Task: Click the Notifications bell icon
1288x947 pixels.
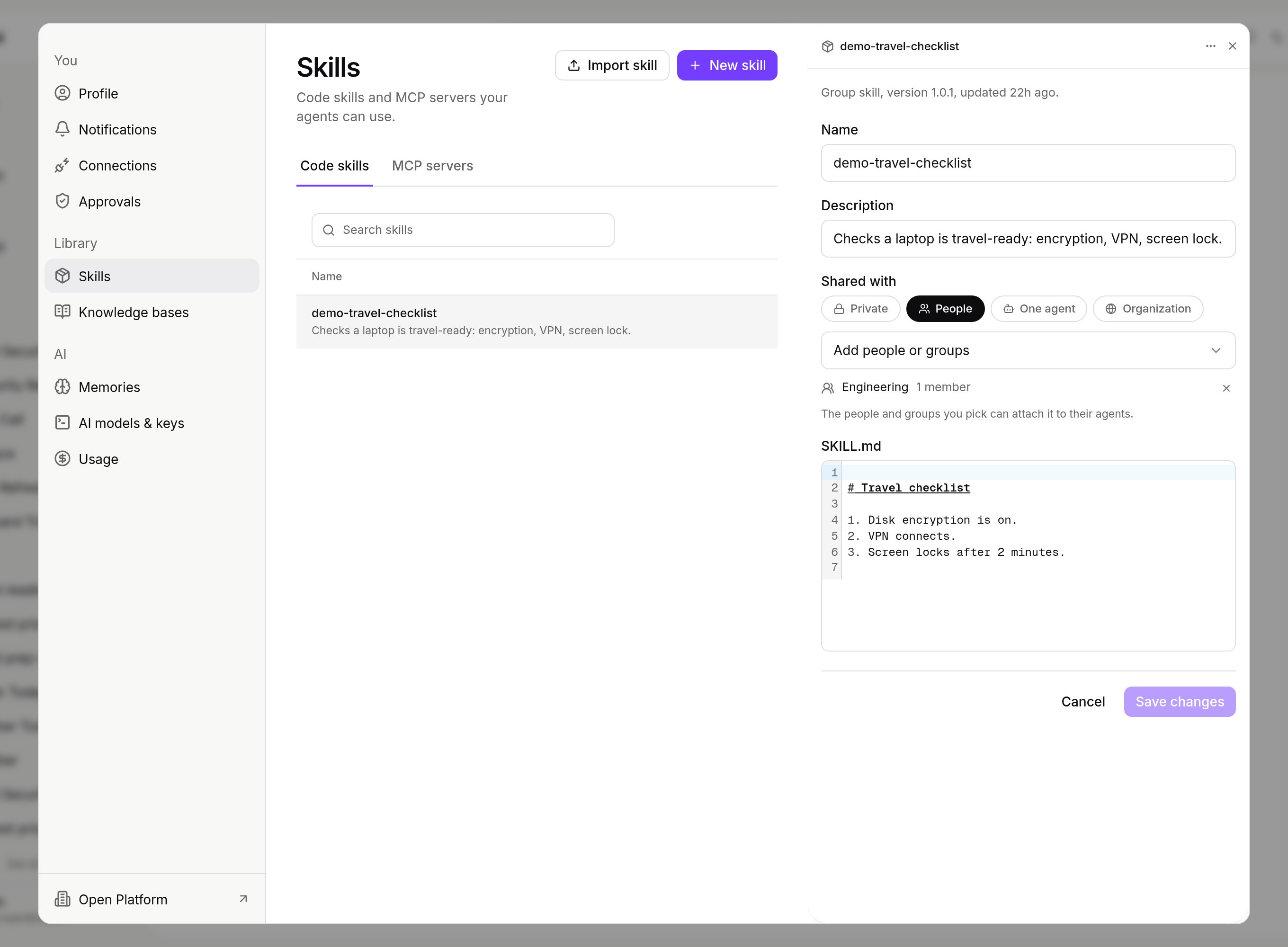Action: pyautogui.click(x=63, y=129)
